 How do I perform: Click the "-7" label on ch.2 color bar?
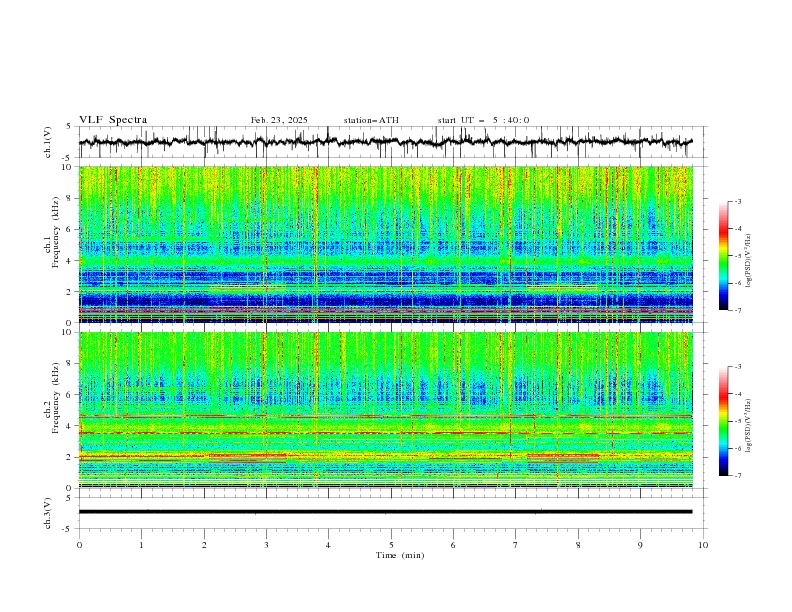click(x=737, y=476)
